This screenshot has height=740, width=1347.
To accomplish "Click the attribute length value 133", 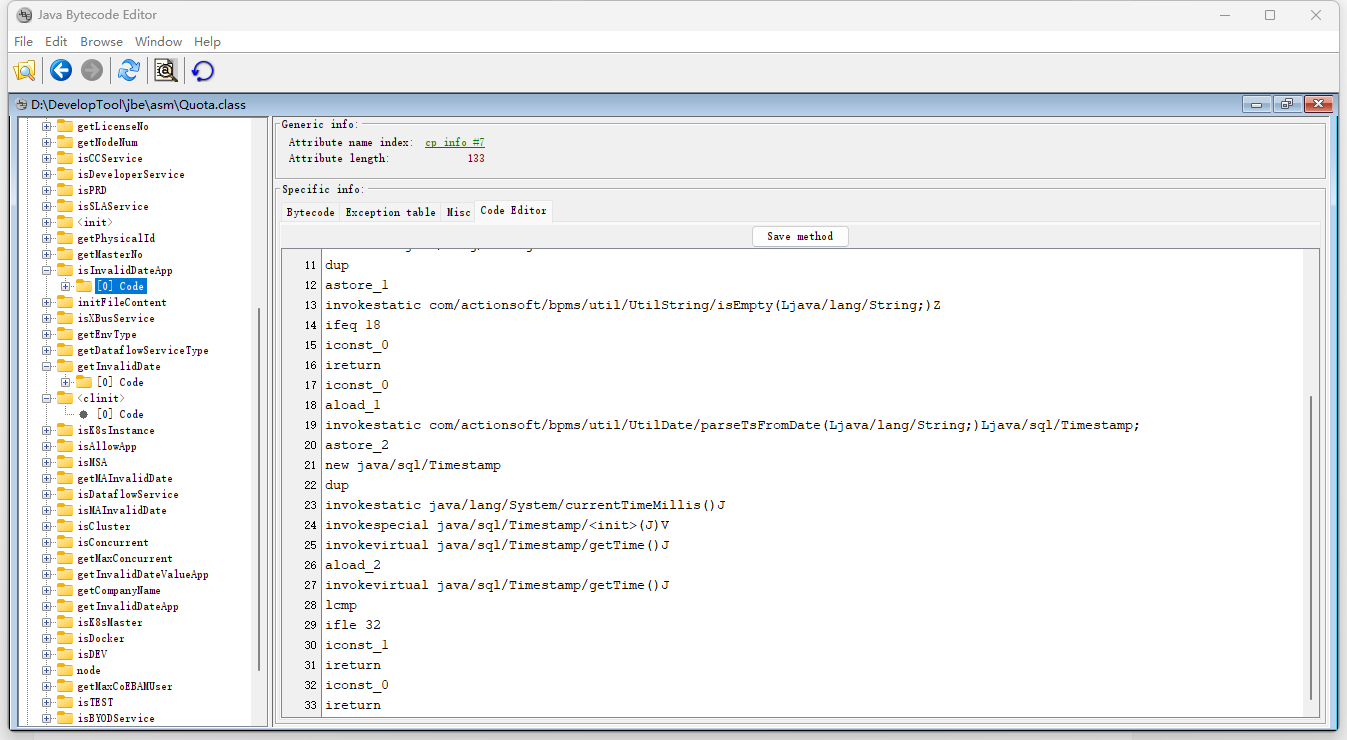I will [476, 159].
